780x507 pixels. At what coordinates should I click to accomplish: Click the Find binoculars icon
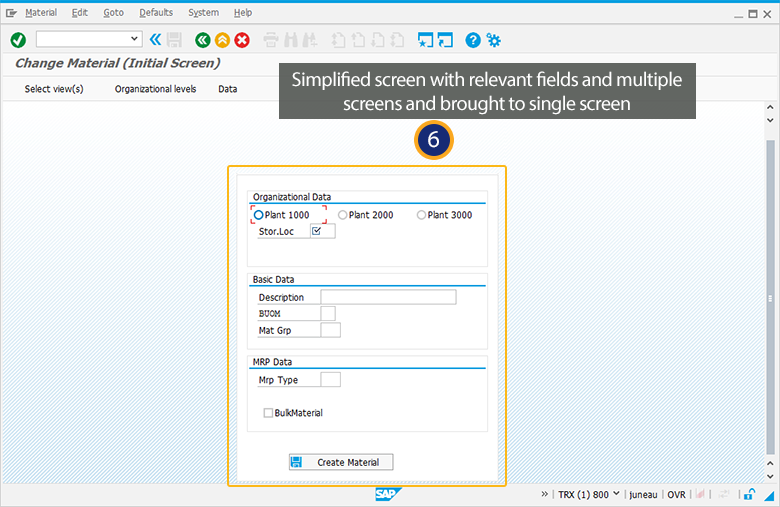coord(291,40)
